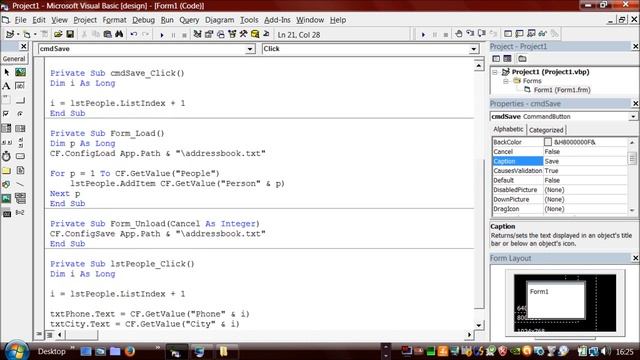Open Add Project type dropdown arrow
The image size is (640, 360).
point(18,35)
